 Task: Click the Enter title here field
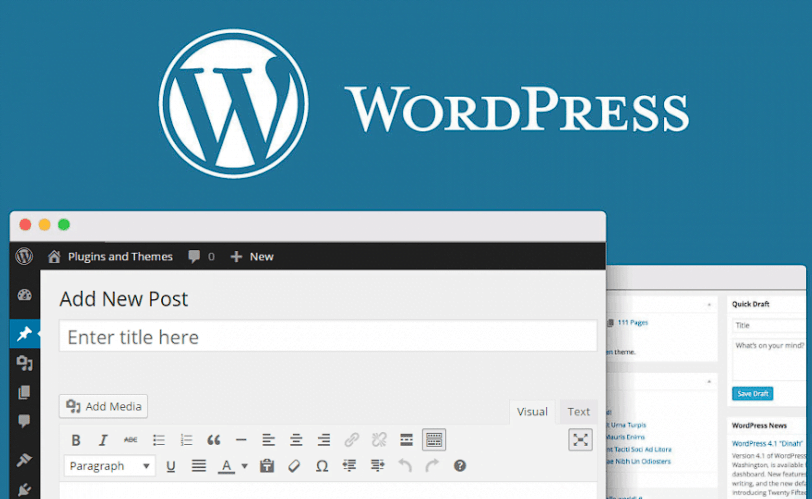click(328, 337)
